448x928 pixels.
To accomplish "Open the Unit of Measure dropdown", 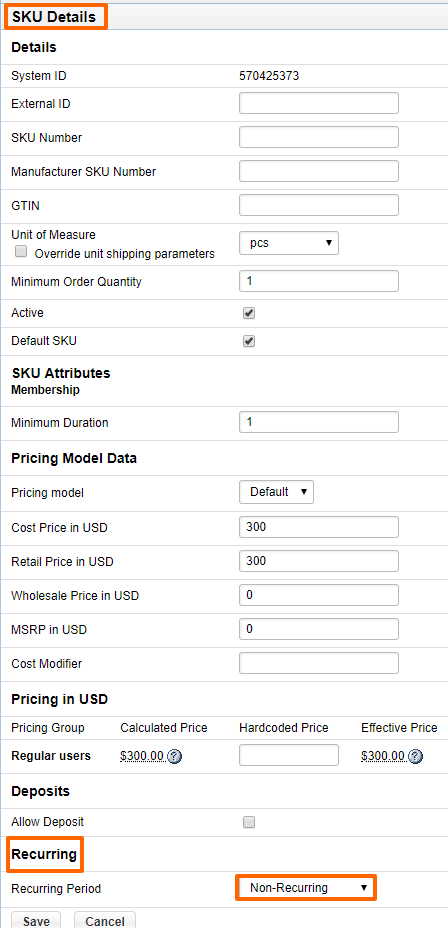I will tap(289, 243).
